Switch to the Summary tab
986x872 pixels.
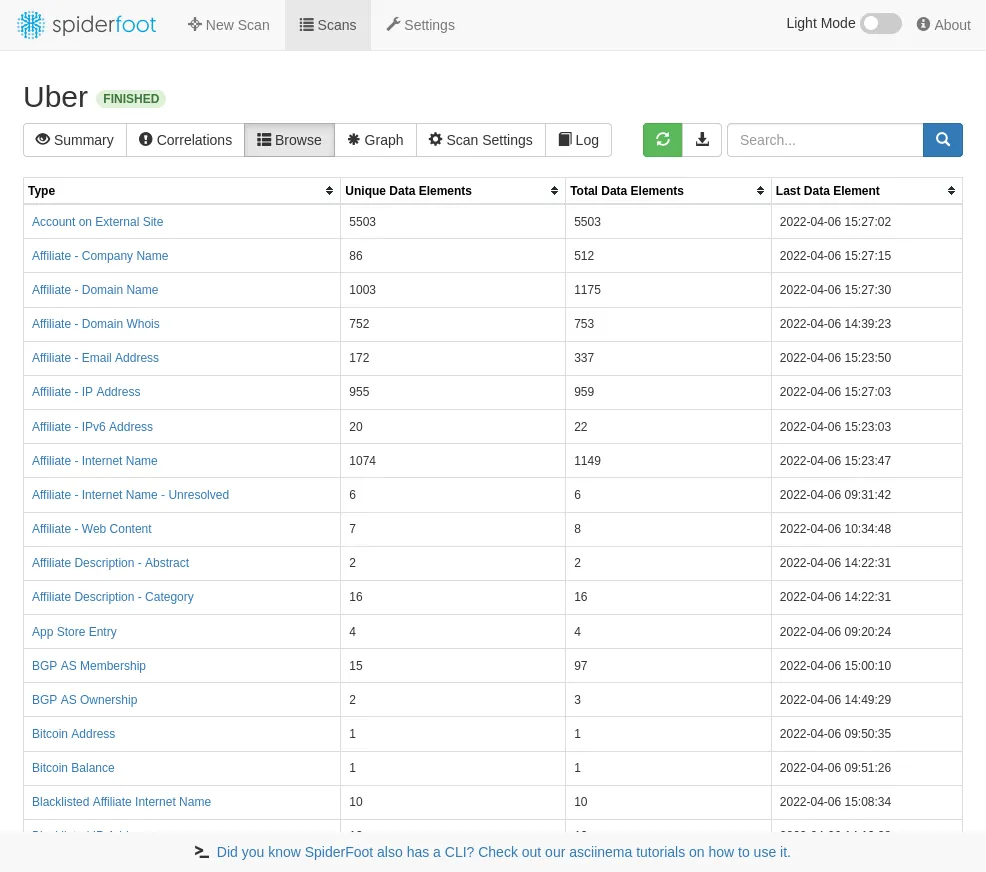(x=75, y=140)
